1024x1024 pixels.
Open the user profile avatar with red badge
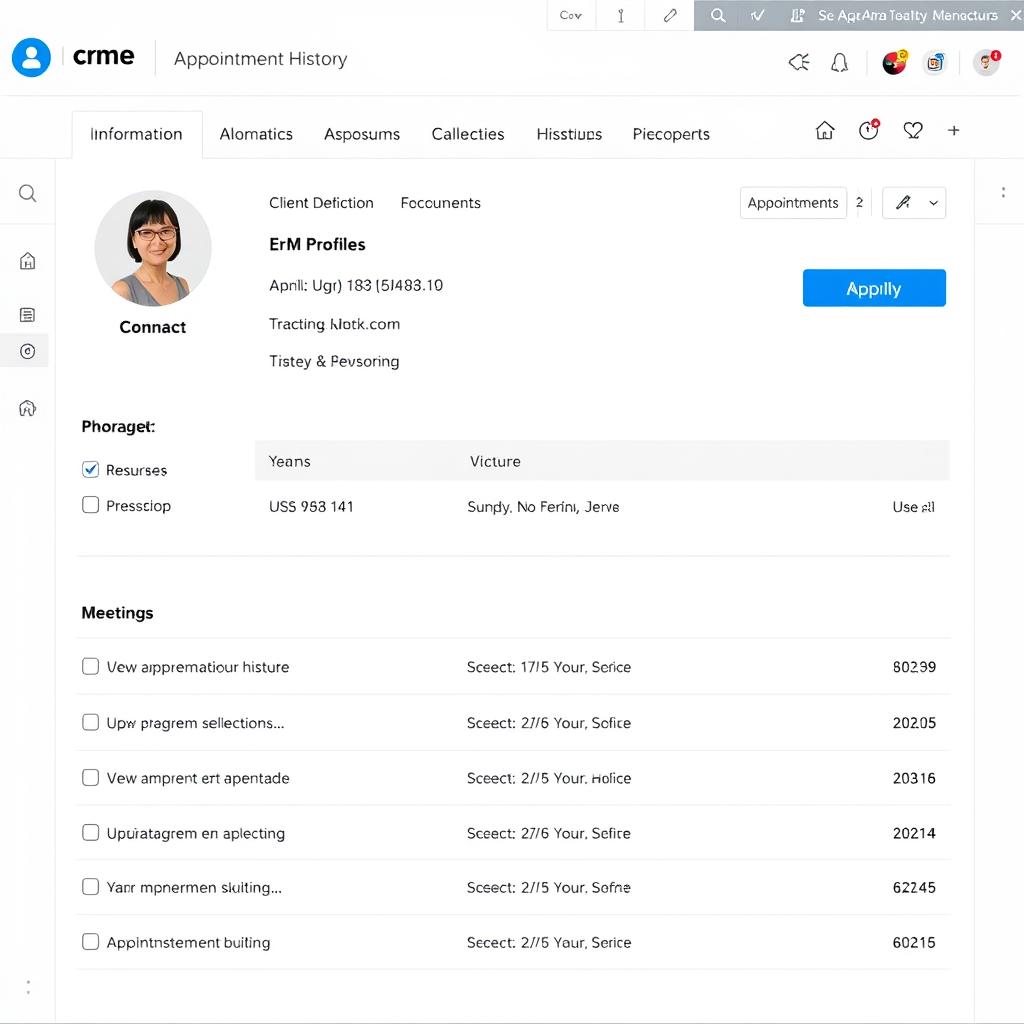pyautogui.click(x=986, y=63)
